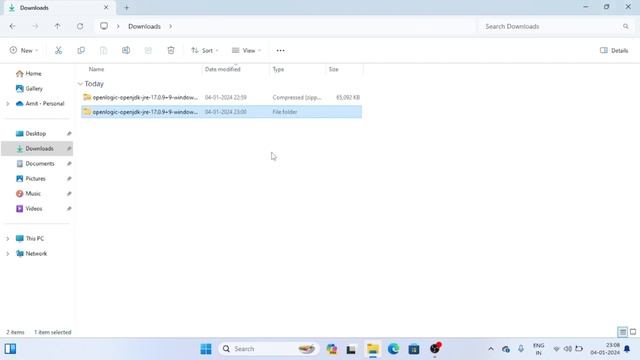
Task: Click the Paste icon in toolbar
Action: click(x=103, y=50)
